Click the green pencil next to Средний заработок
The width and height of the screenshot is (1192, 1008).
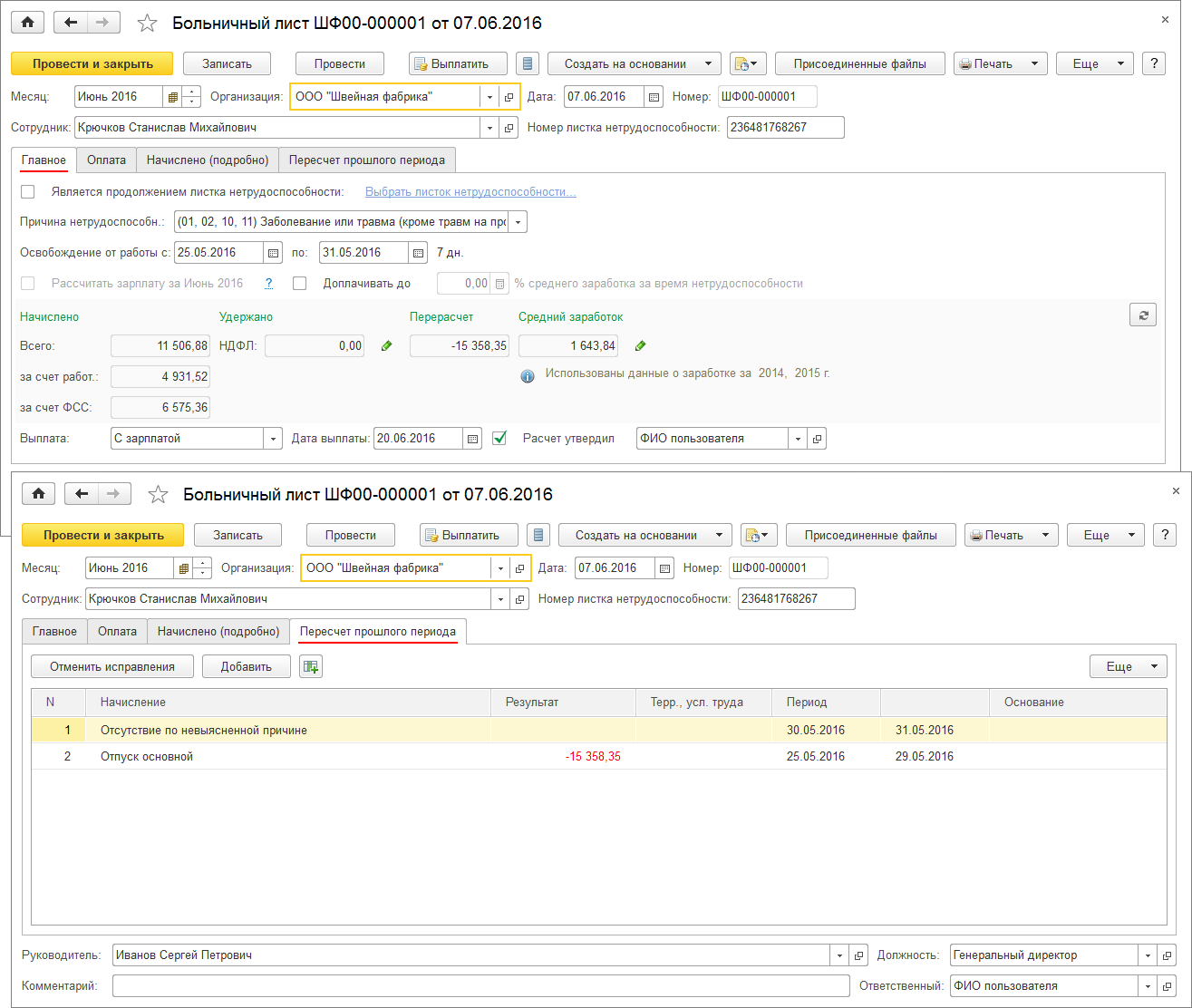[641, 345]
